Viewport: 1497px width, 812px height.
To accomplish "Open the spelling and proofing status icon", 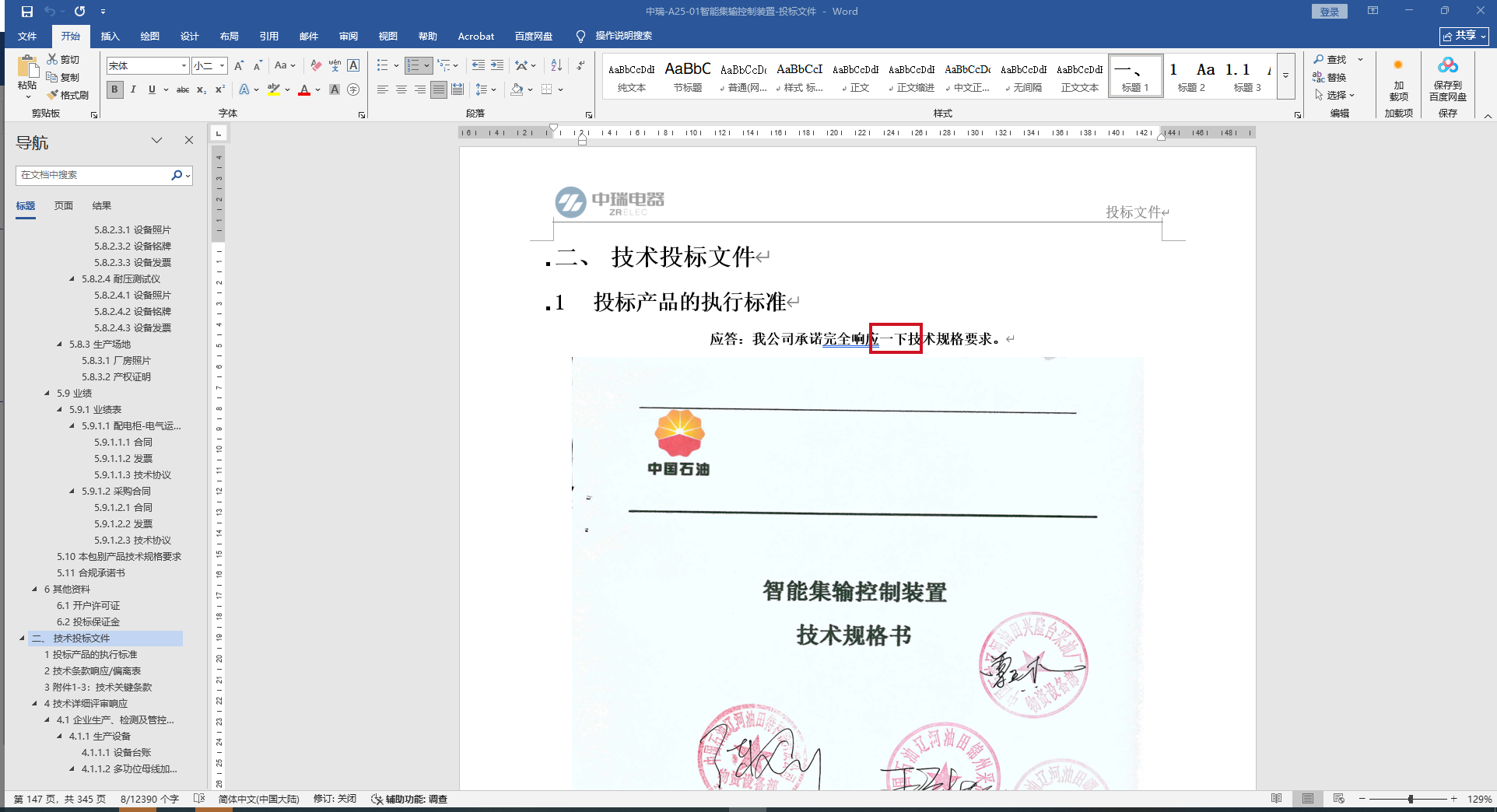I will (x=199, y=799).
